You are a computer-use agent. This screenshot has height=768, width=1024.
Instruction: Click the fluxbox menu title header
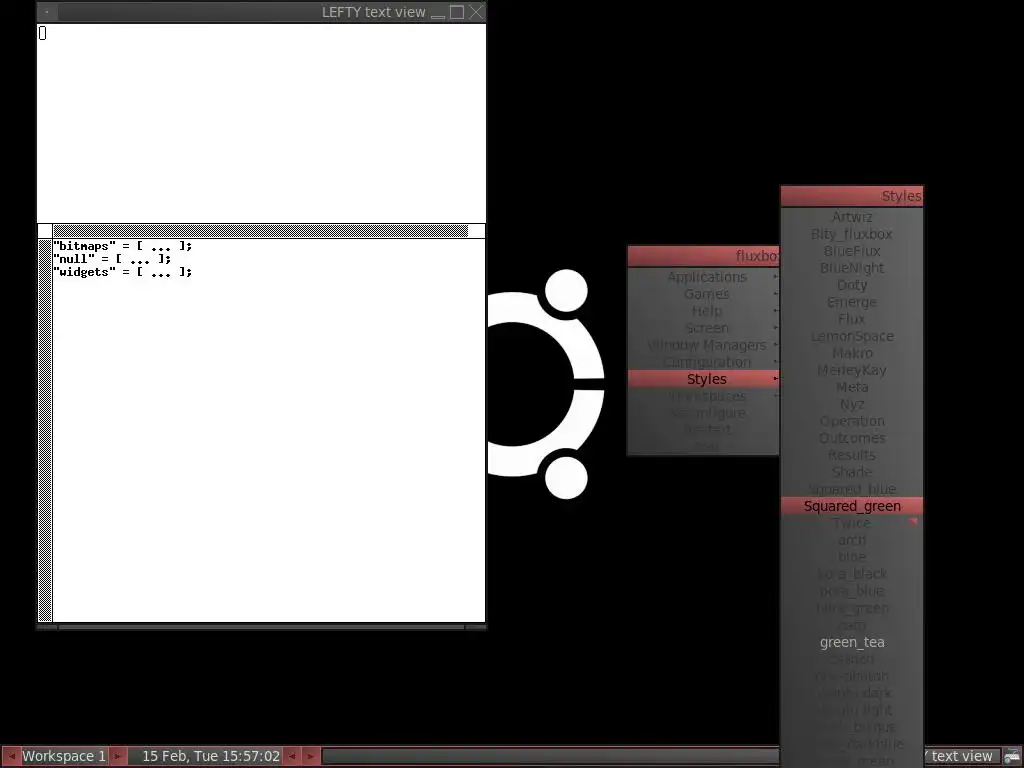[x=703, y=256]
